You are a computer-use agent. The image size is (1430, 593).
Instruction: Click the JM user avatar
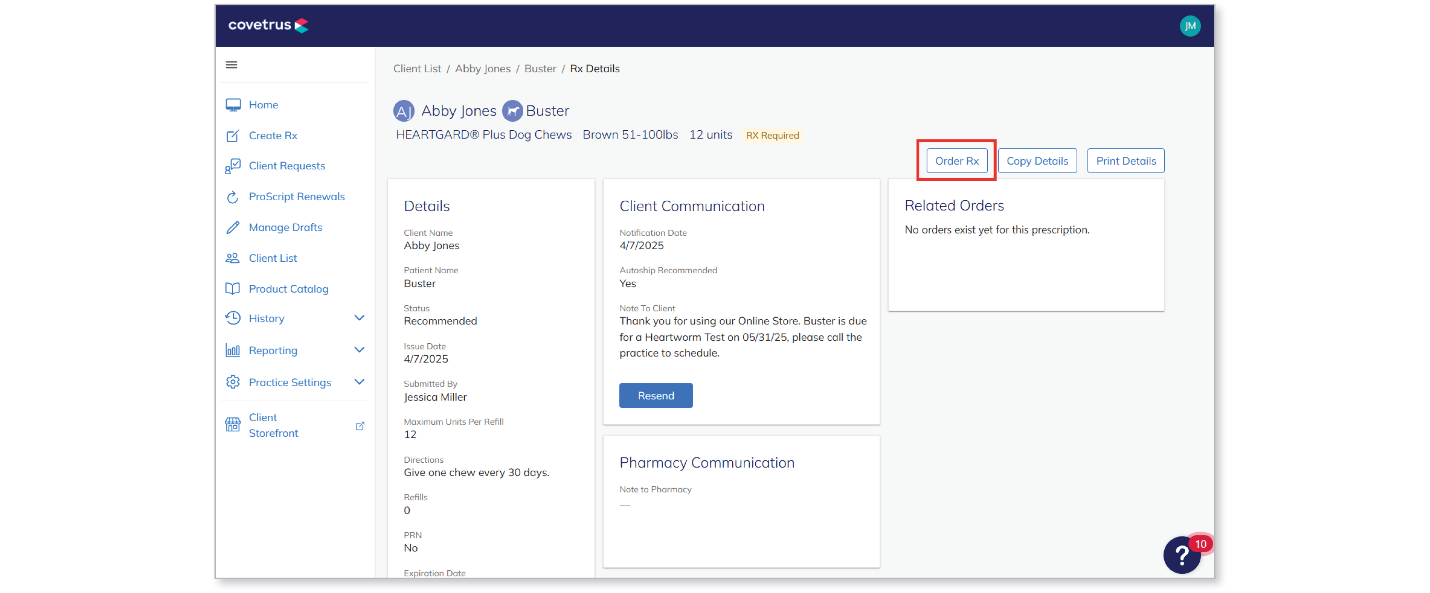tap(1190, 26)
